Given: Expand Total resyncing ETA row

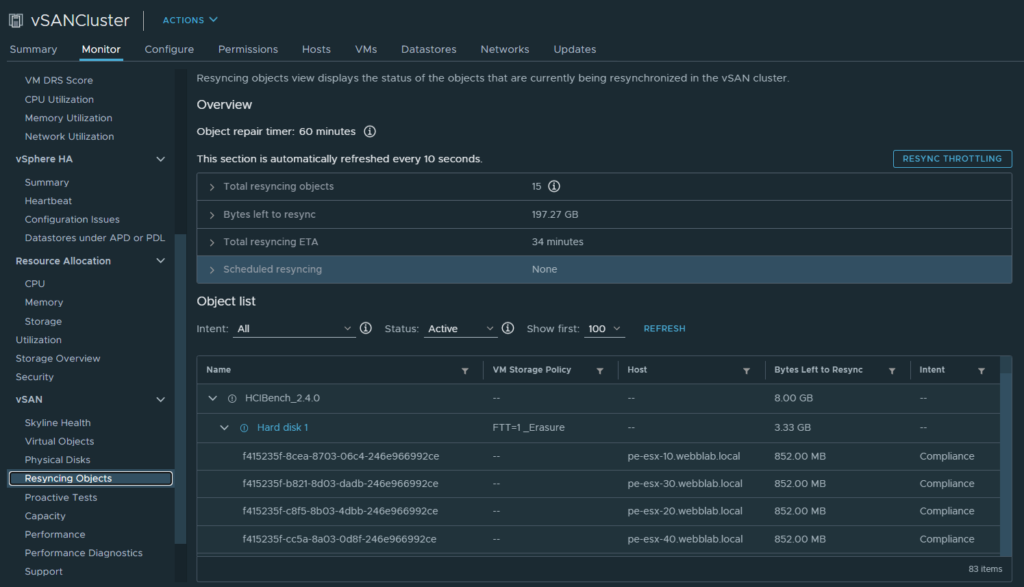Looking at the screenshot, I should [212, 242].
